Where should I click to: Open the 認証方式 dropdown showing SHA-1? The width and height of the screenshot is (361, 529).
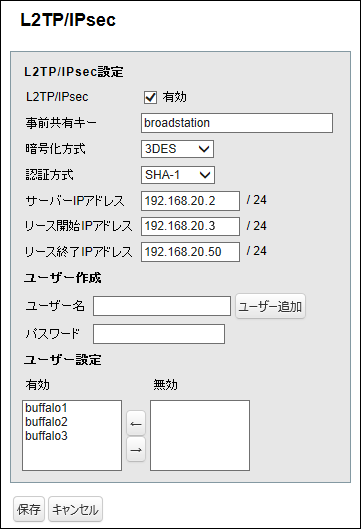(178, 175)
